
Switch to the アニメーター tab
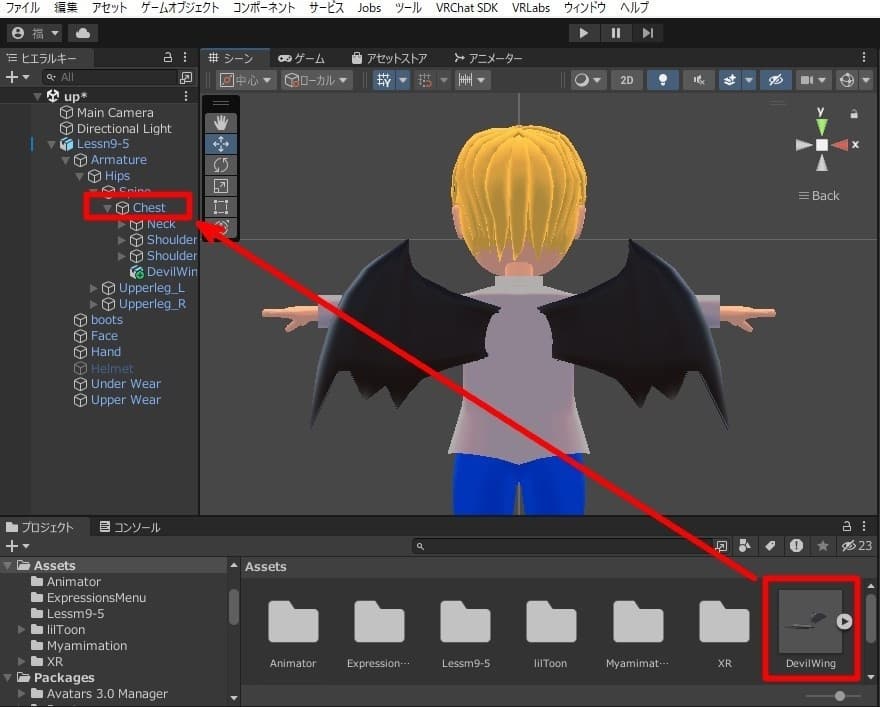click(488, 58)
